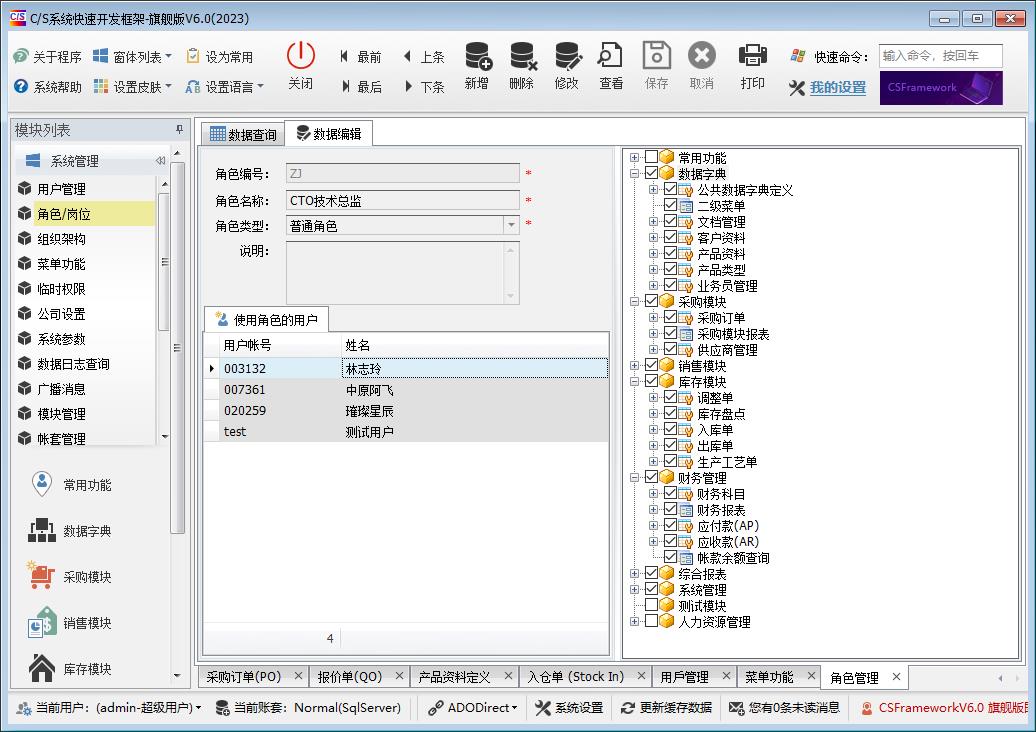Click the 新增 (Add) database icon
1036x732 pixels.
click(x=477, y=58)
